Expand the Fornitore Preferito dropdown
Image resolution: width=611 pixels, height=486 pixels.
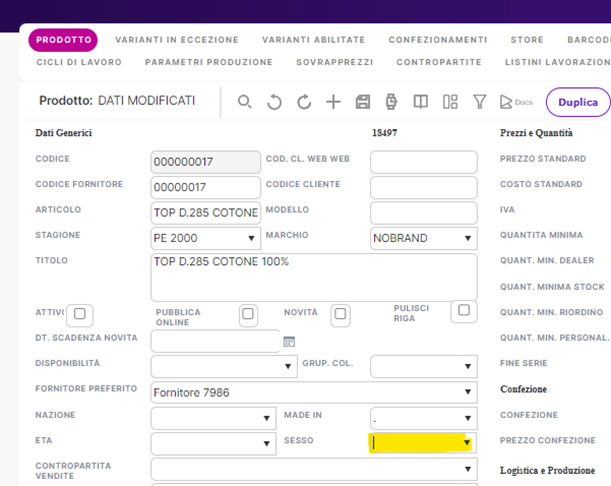(467, 392)
